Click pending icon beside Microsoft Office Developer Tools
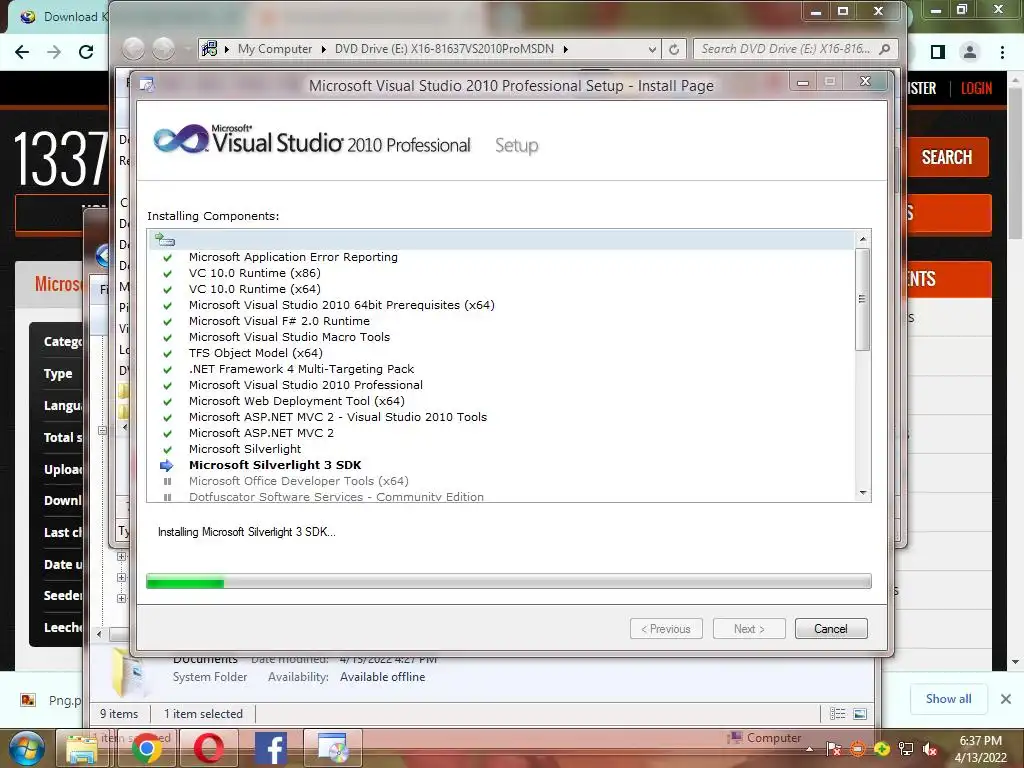1024x768 pixels. [167, 481]
